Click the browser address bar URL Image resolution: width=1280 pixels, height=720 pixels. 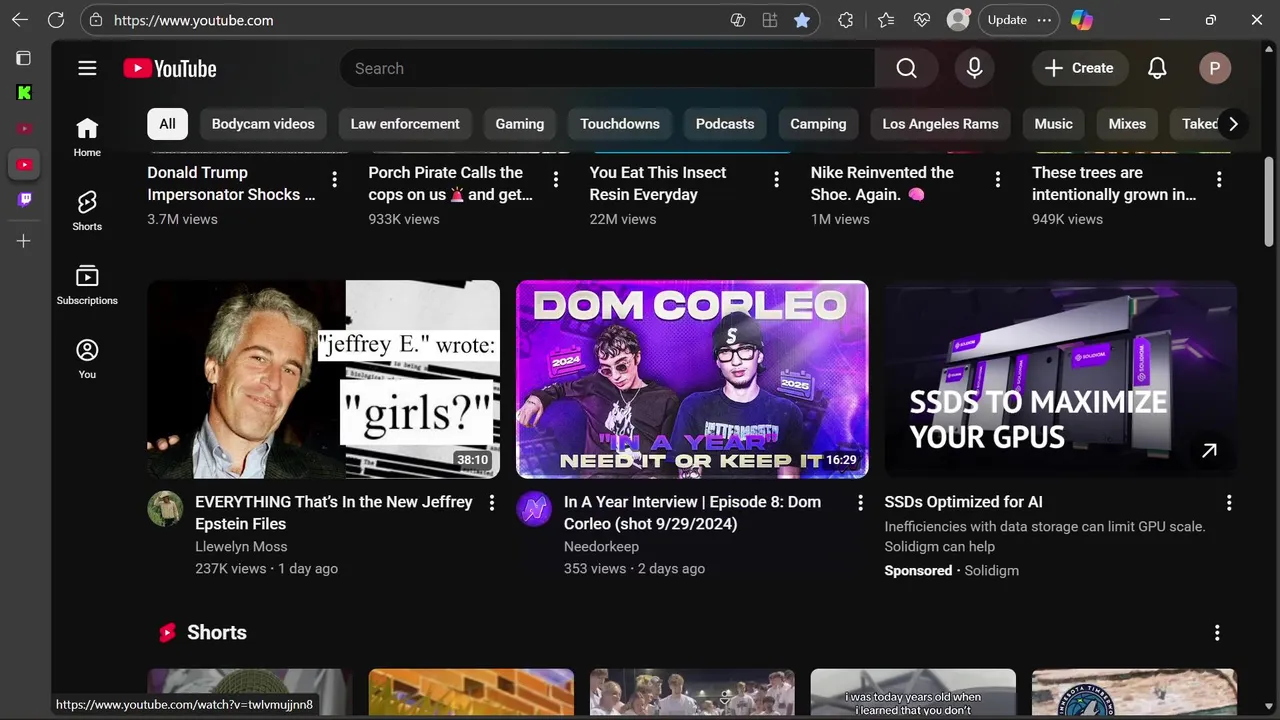tap(193, 20)
